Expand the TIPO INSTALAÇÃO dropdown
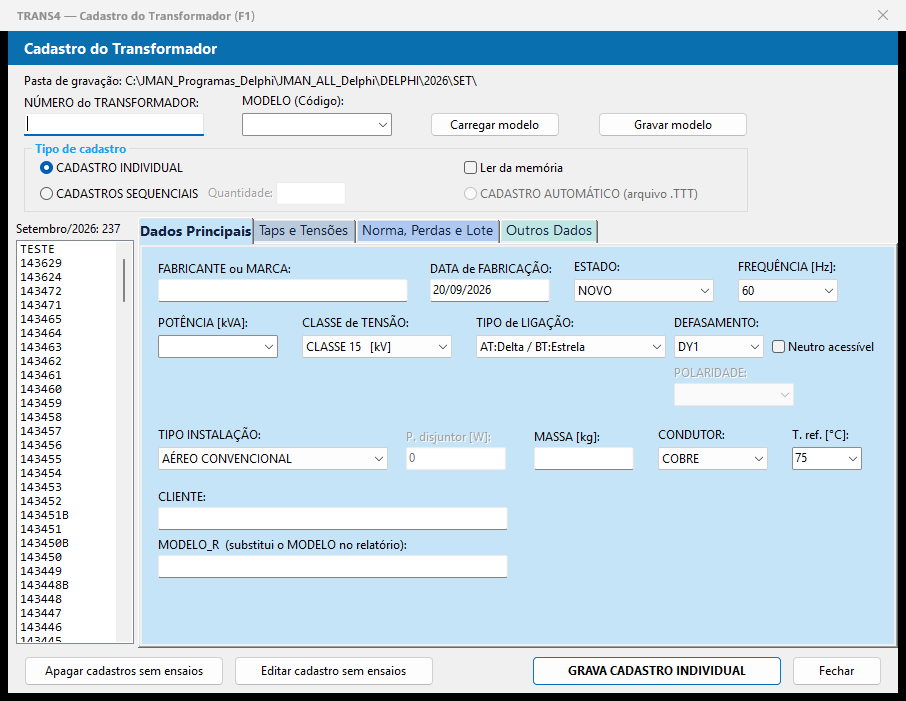This screenshot has width=906, height=701. click(273, 459)
